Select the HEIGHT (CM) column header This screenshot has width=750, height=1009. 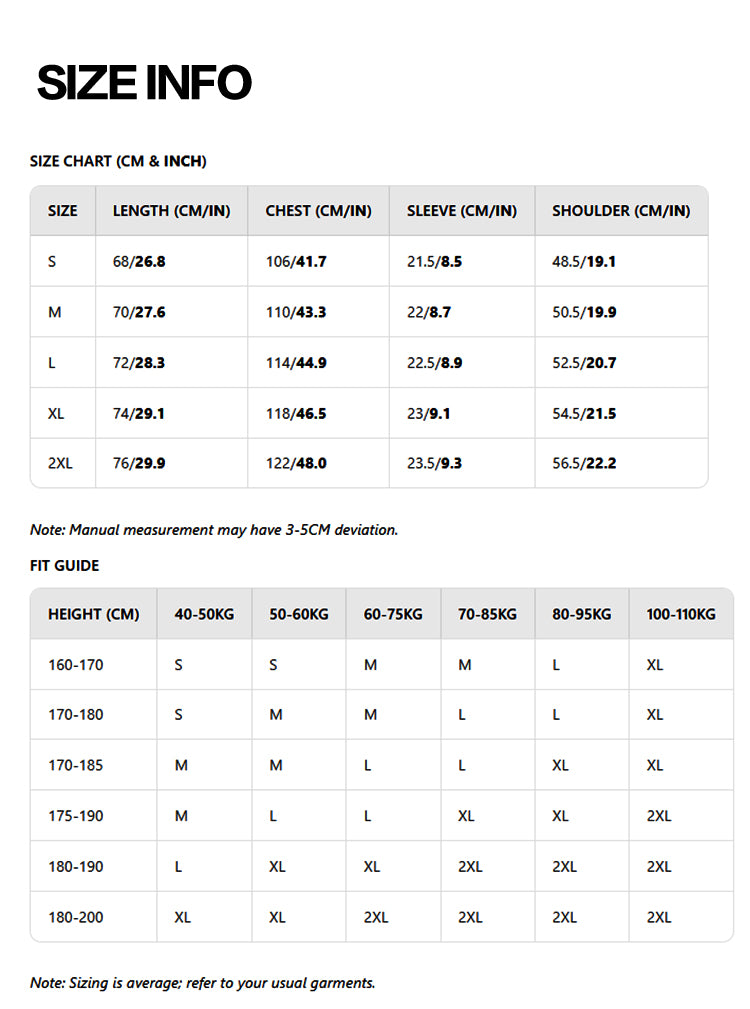pos(94,614)
